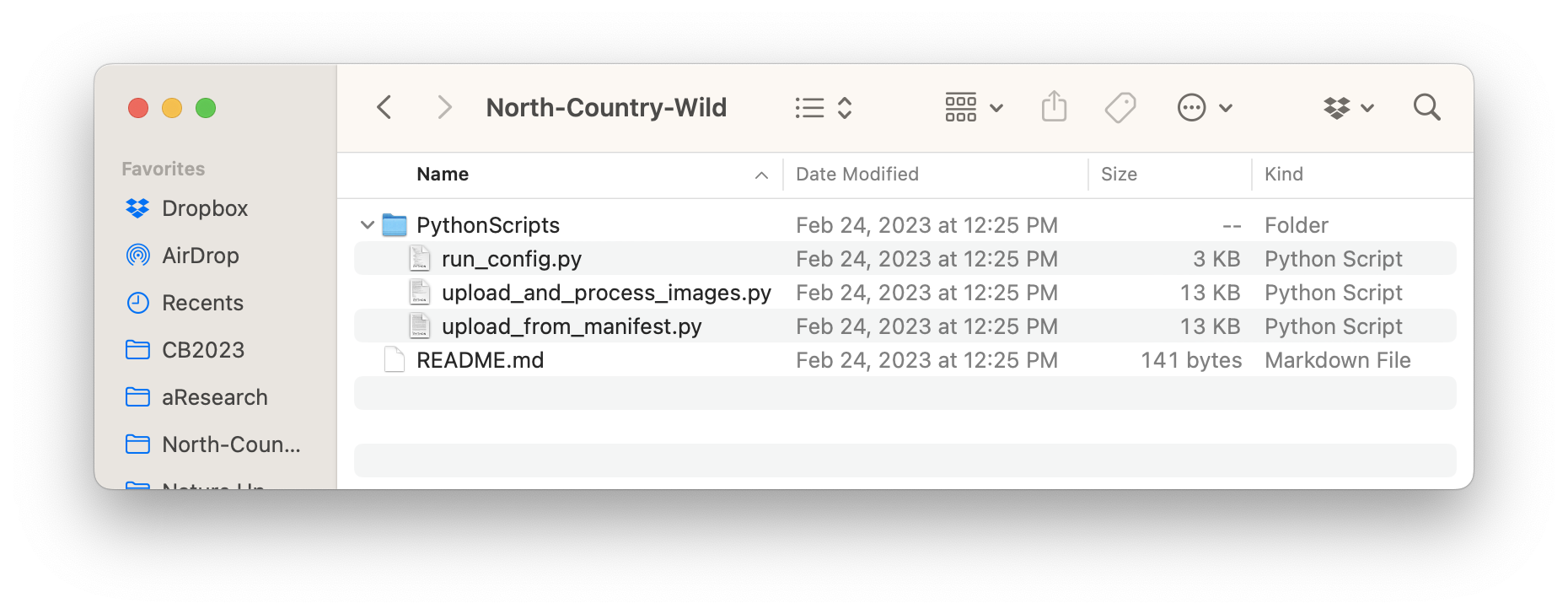Click the ellipsis action menu icon
The width and height of the screenshot is (1568, 614).
1205,107
